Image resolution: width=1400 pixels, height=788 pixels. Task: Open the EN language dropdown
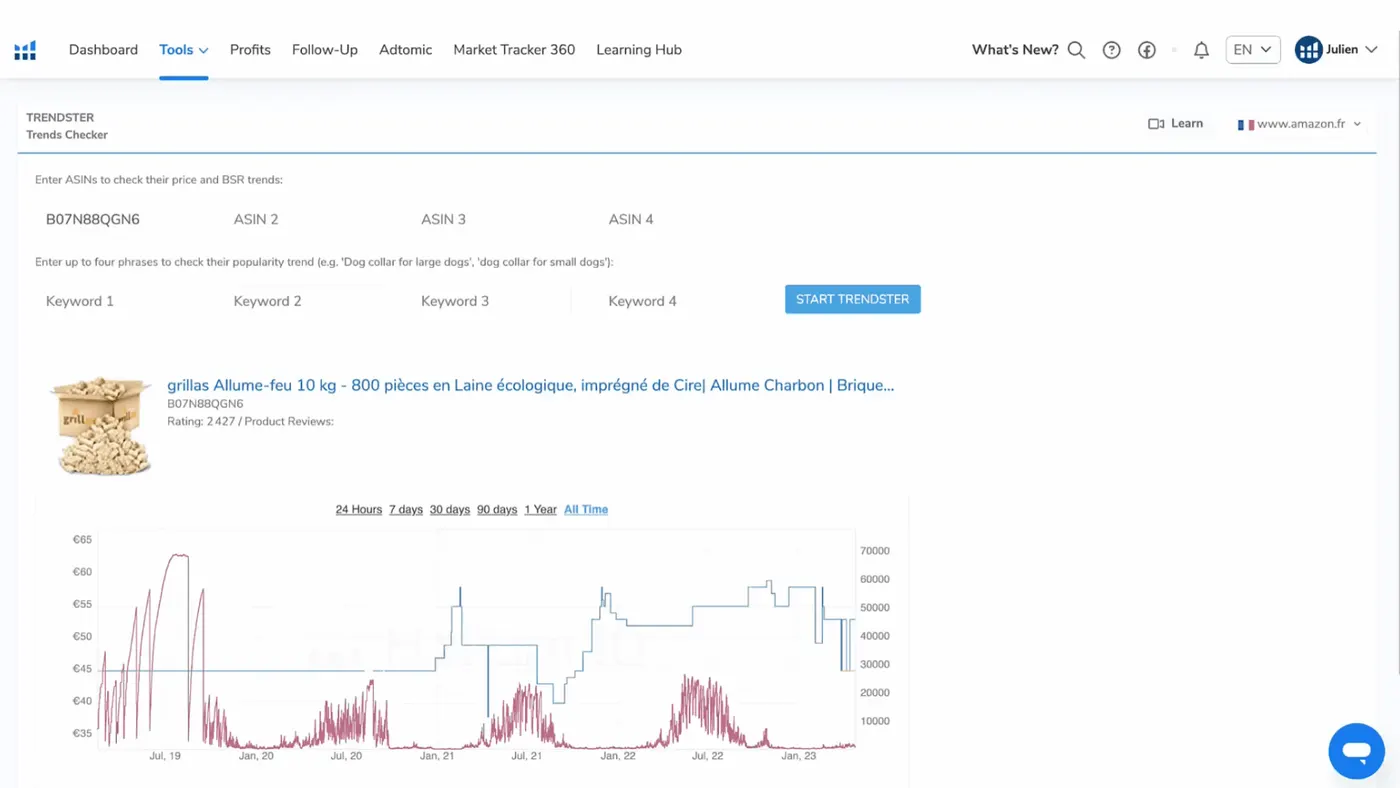(x=1253, y=50)
